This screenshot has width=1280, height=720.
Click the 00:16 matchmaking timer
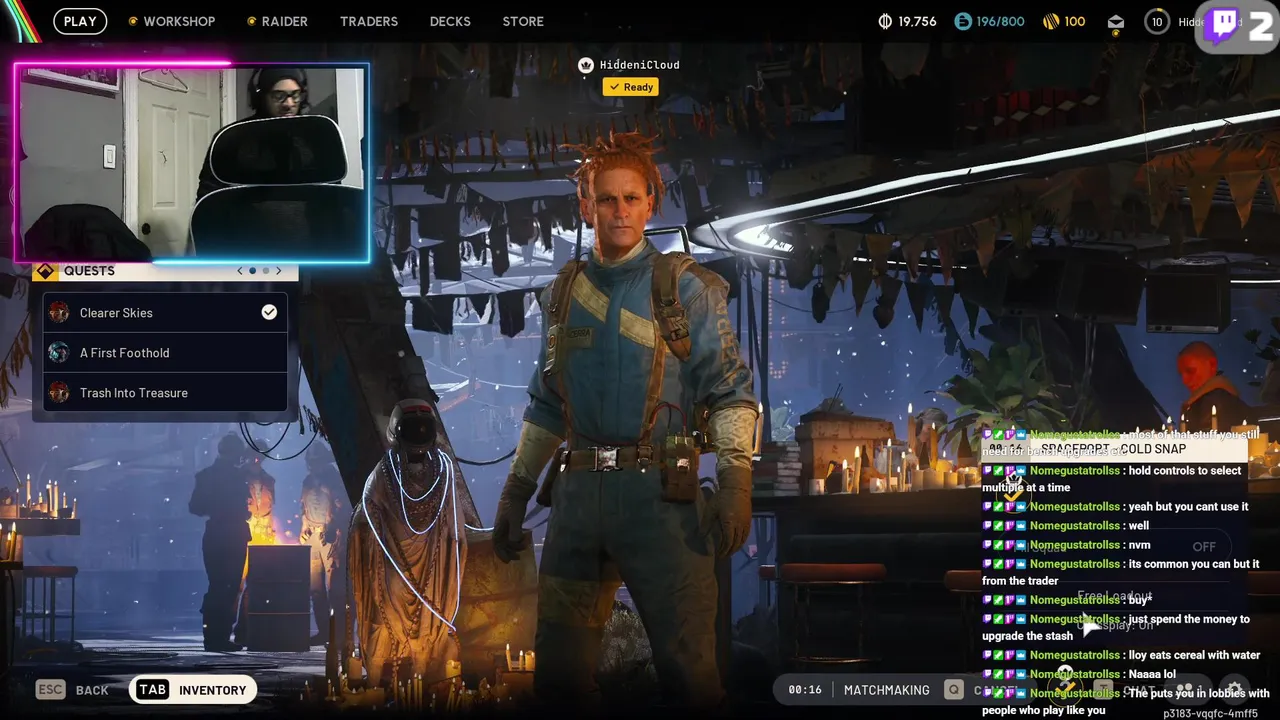[x=805, y=690]
